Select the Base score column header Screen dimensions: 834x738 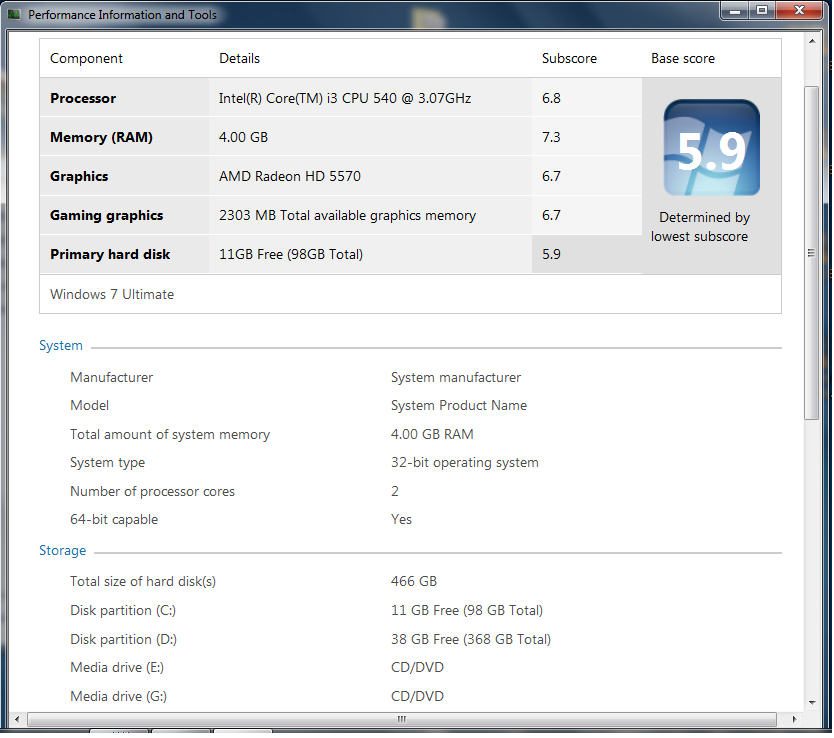(683, 58)
